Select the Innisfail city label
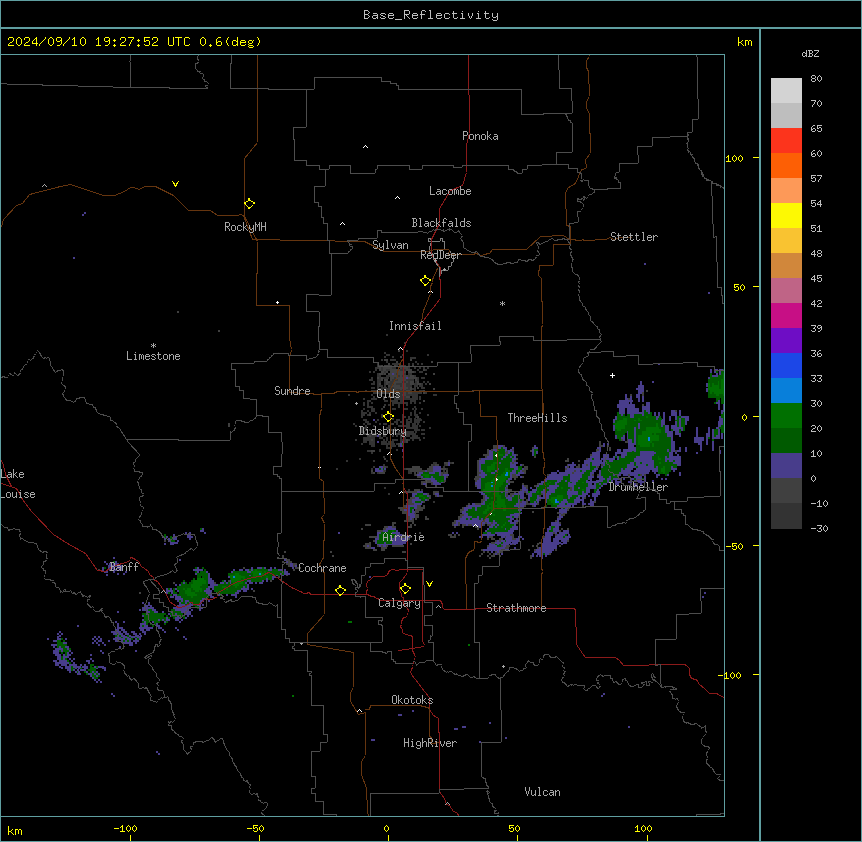Image resolution: width=862 pixels, height=842 pixels. 415,326
